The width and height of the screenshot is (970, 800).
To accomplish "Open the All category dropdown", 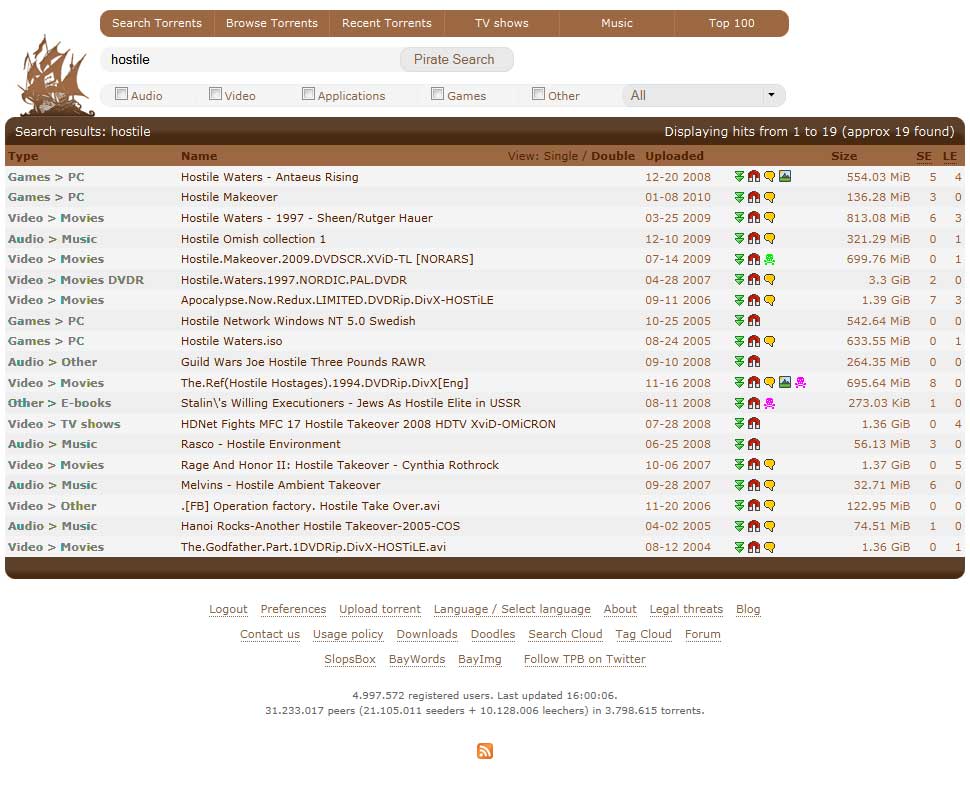I will click(x=703, y=95).
